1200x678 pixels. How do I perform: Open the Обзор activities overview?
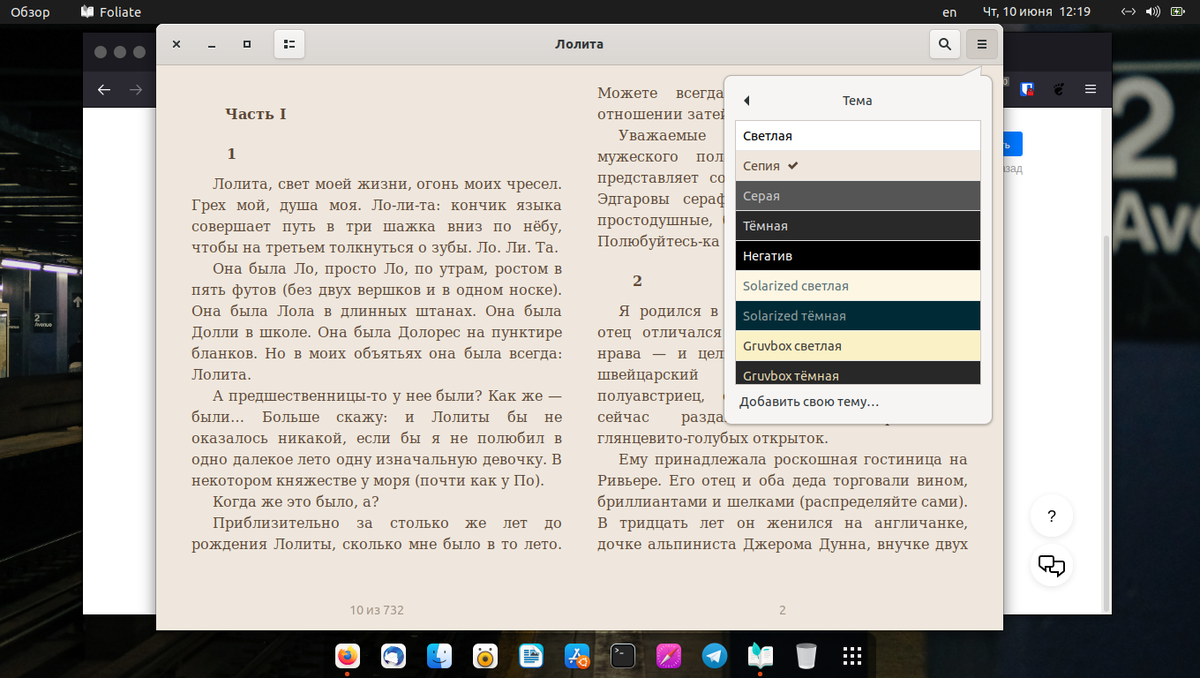pos(30,12)
